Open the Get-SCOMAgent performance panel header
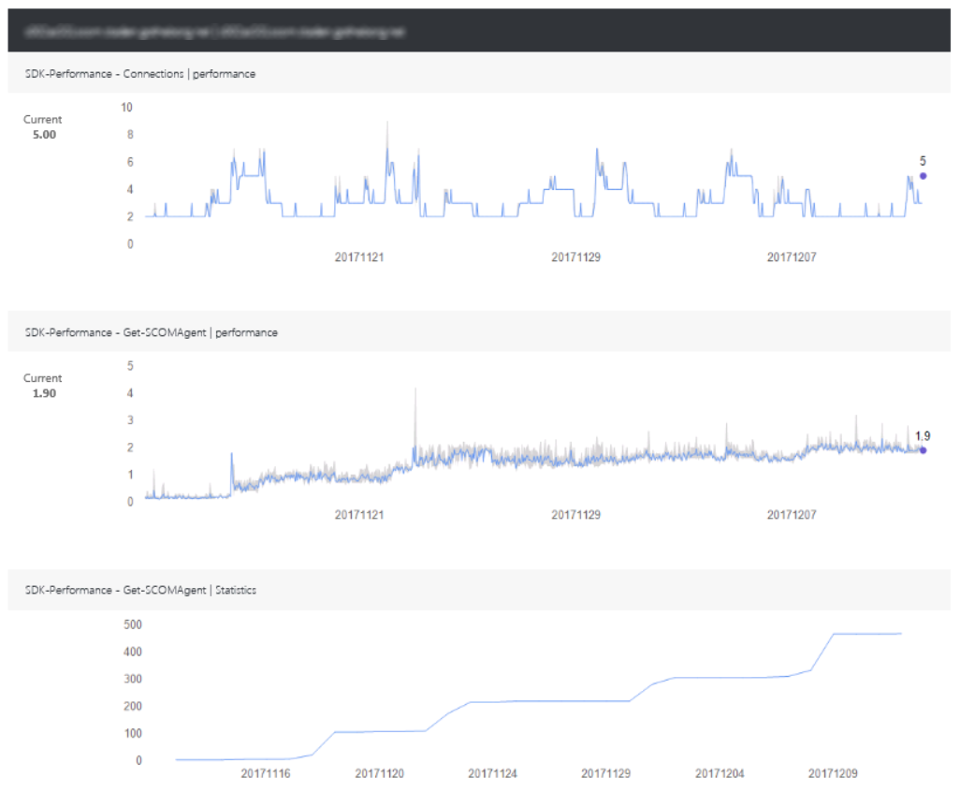This screenshot has width=960, height=807. click(x=151, y=332)
